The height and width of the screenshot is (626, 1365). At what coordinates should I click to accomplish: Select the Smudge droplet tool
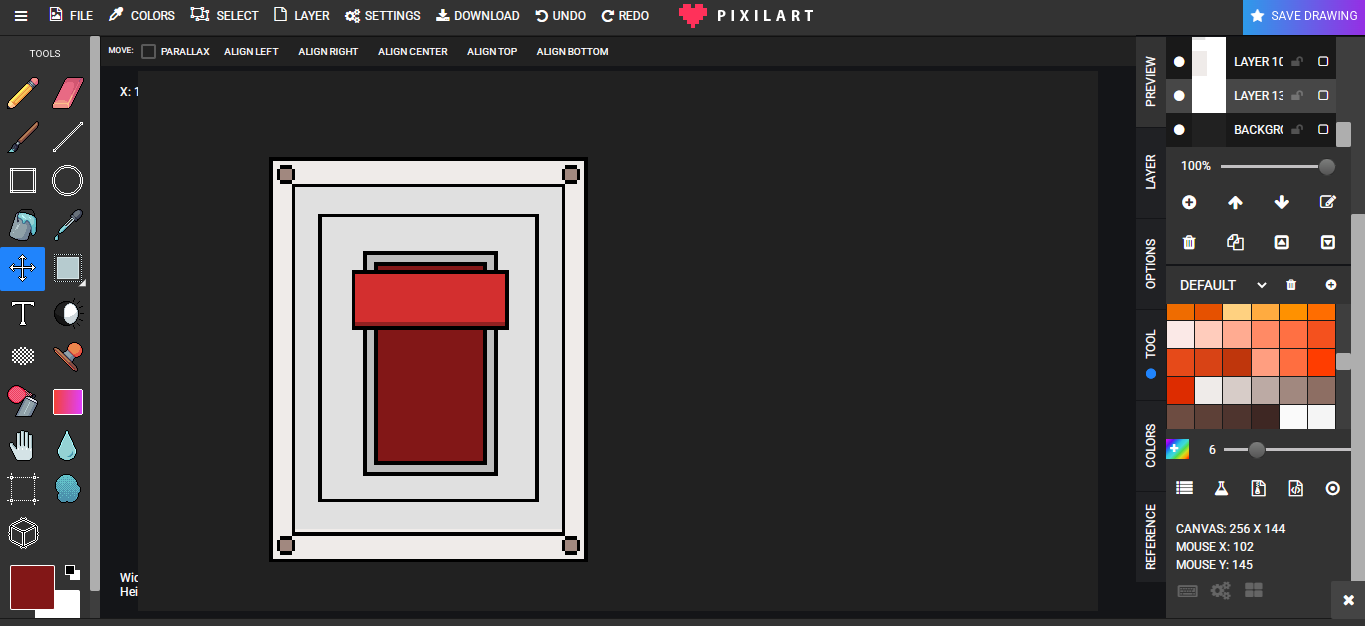pyautogui.click(x=67, y=445)
